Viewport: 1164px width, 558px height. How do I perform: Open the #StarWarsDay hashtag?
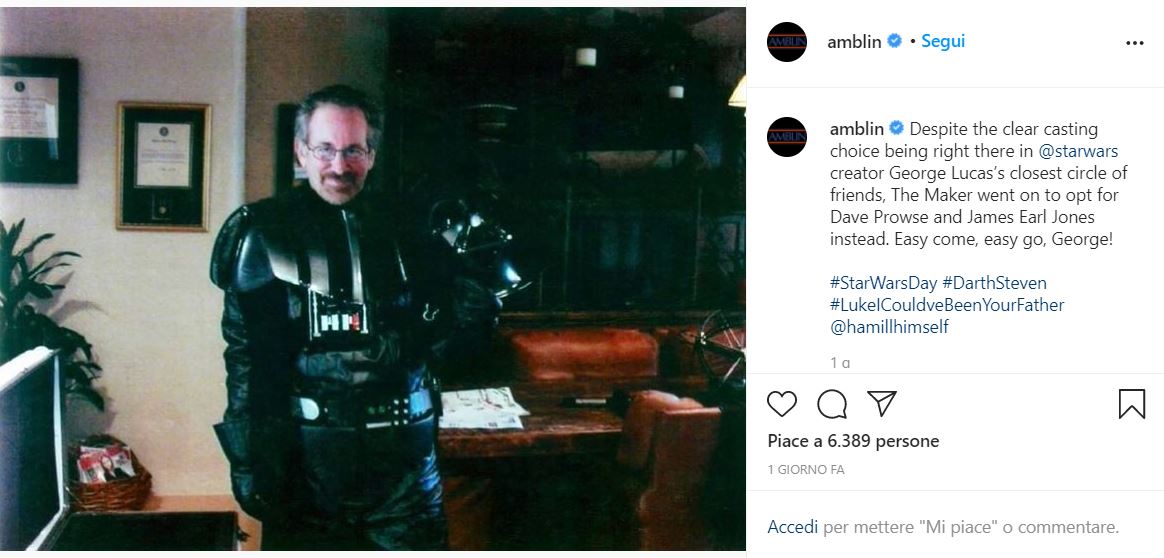pyautogui.click(x=883, y=283)
